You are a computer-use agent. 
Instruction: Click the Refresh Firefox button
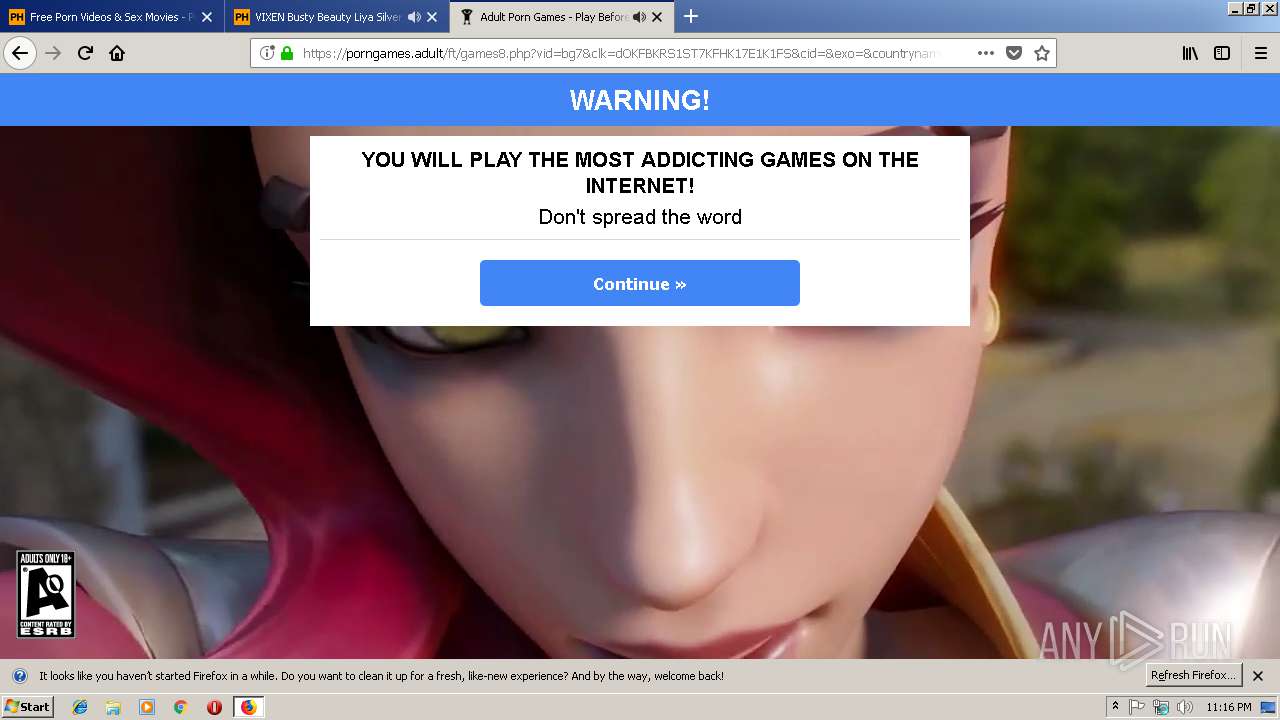[x=1193, y=675]
